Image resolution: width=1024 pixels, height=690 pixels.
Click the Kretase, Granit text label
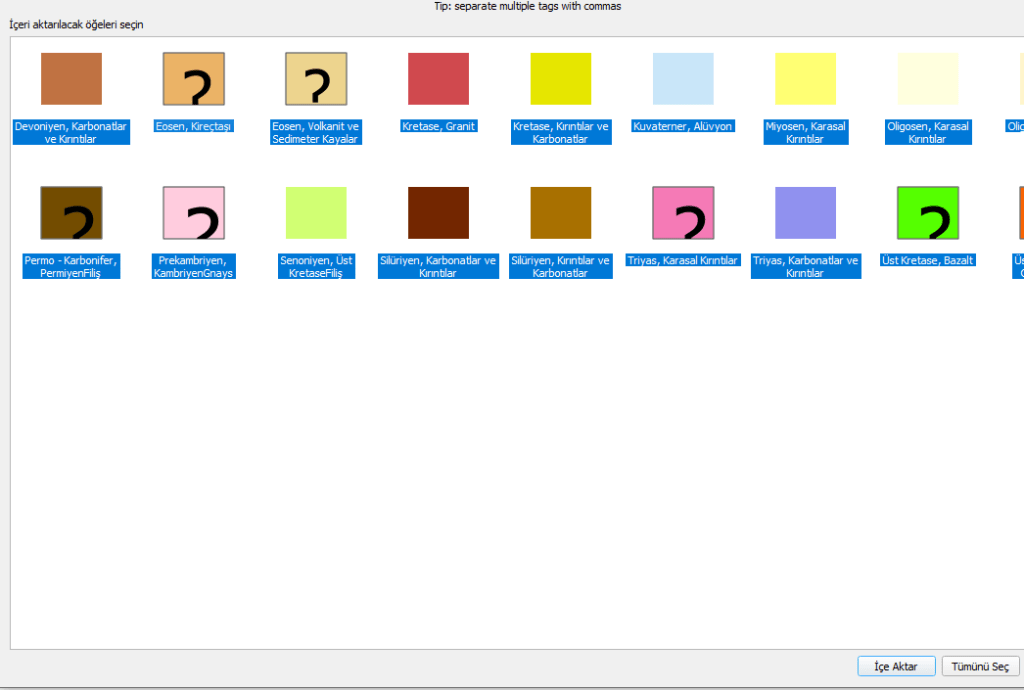tap(438, 127)
